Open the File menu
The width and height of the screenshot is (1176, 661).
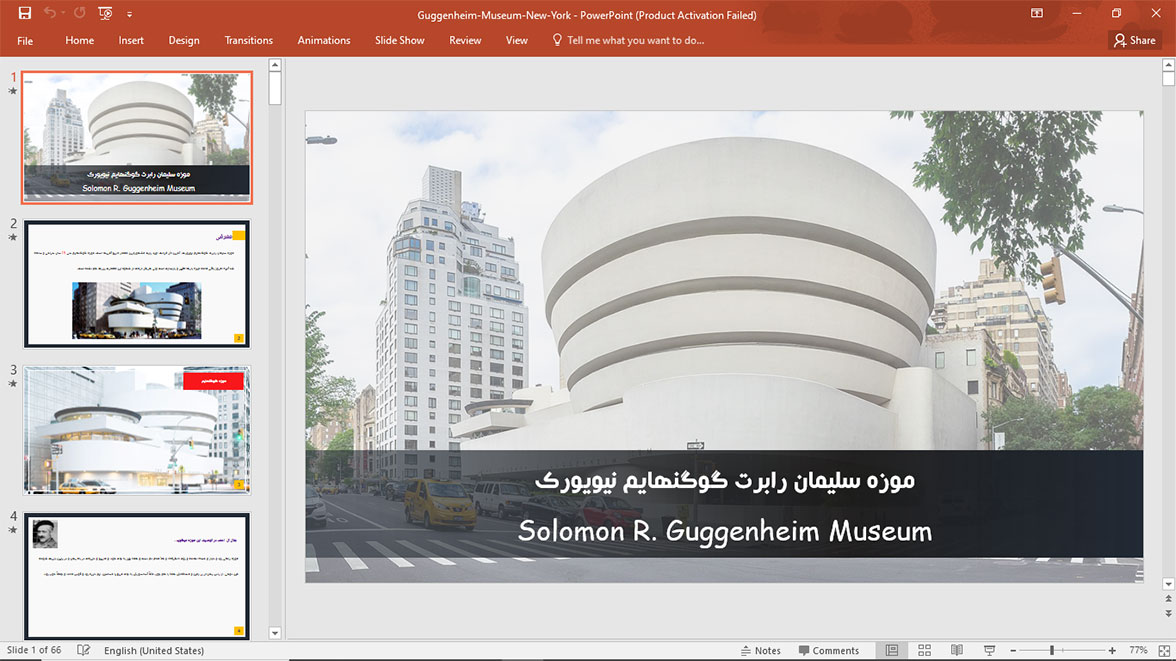point(25,41)
